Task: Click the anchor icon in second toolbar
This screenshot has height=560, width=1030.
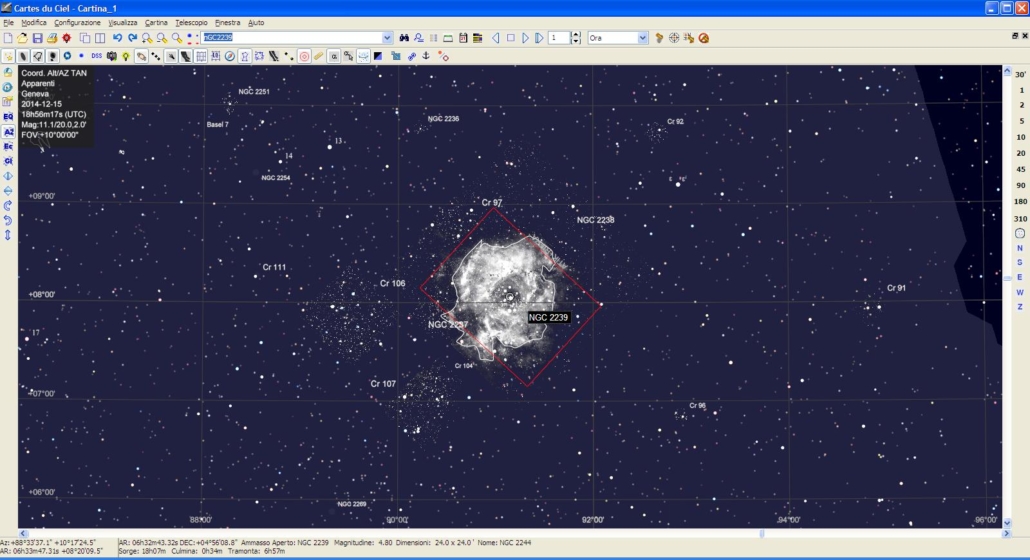Action: (x=426, y=56)
